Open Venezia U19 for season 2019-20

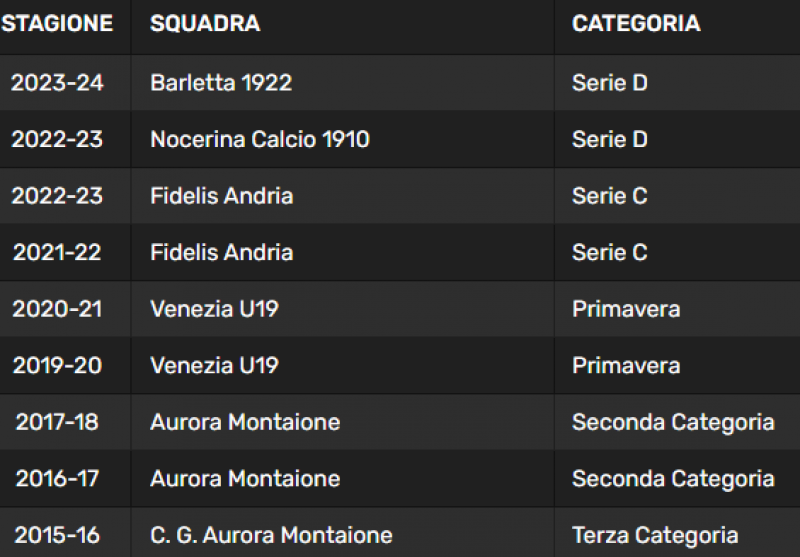214,366
